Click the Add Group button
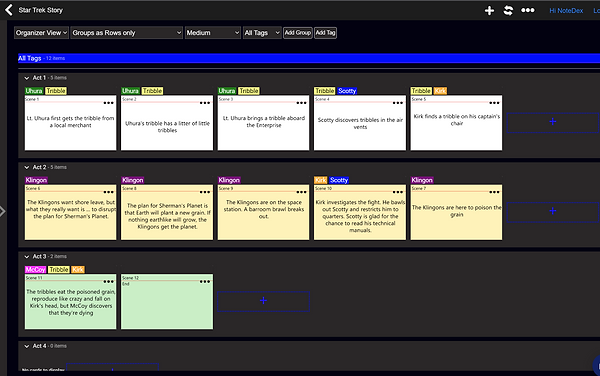This screenshot has height=376, width=600. click(298, 33)
